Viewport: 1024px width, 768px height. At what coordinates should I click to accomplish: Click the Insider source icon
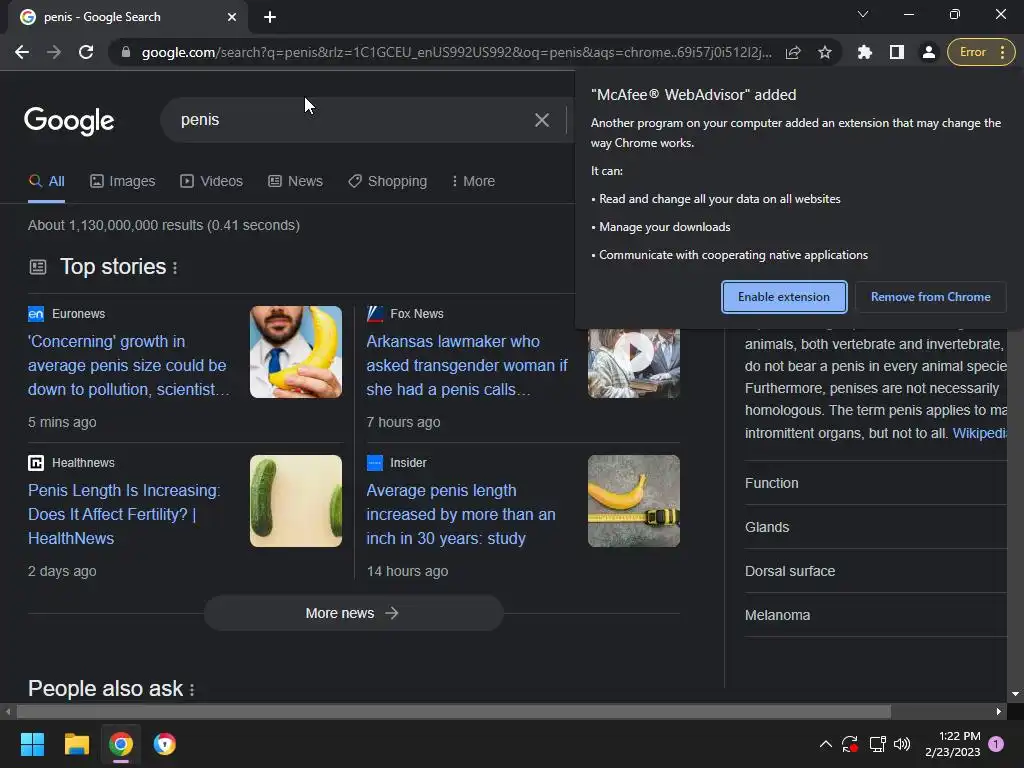click(375, 463)
